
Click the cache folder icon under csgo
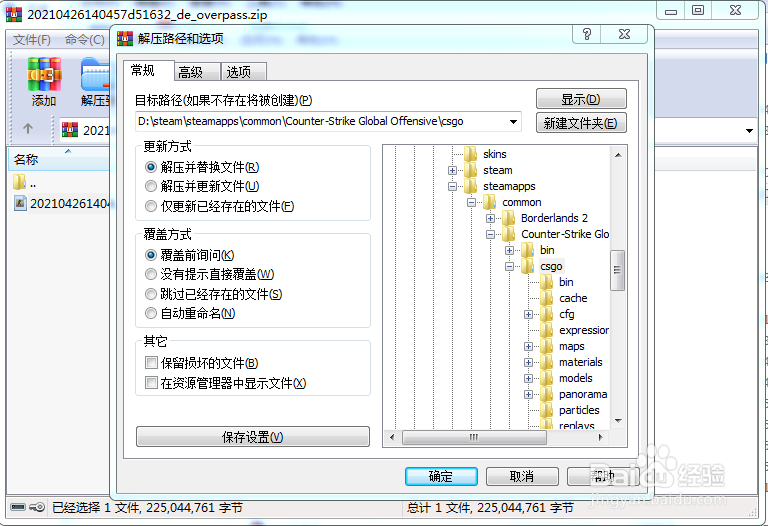tap(547, 298)
